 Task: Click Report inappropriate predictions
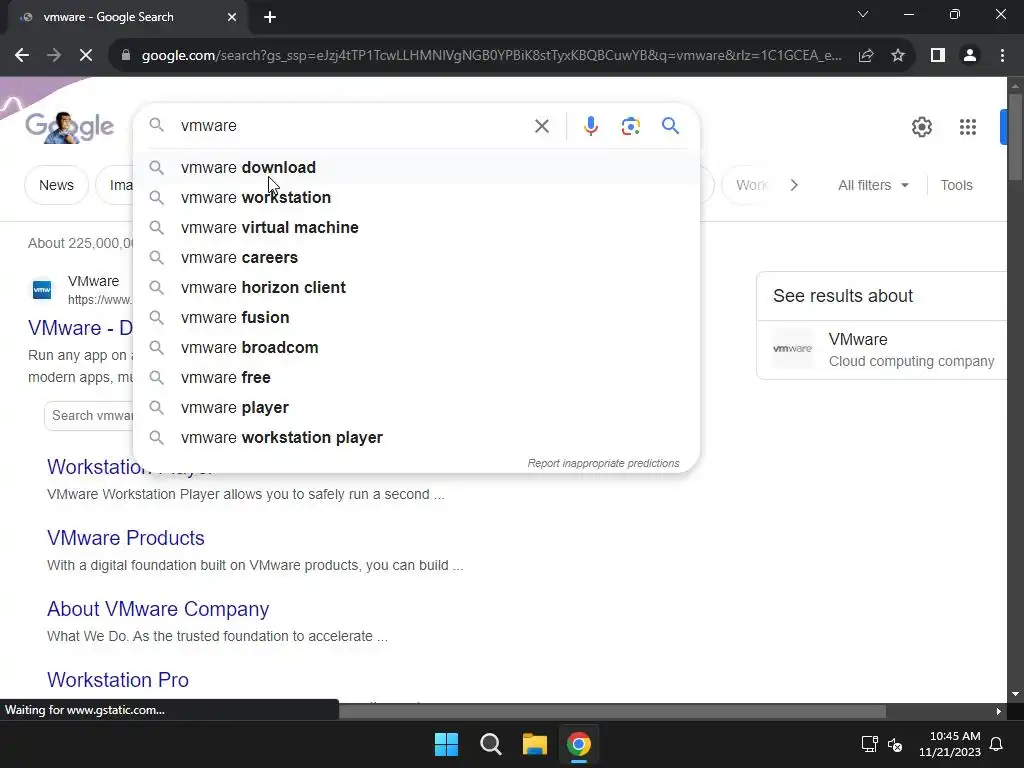point(603,464)
